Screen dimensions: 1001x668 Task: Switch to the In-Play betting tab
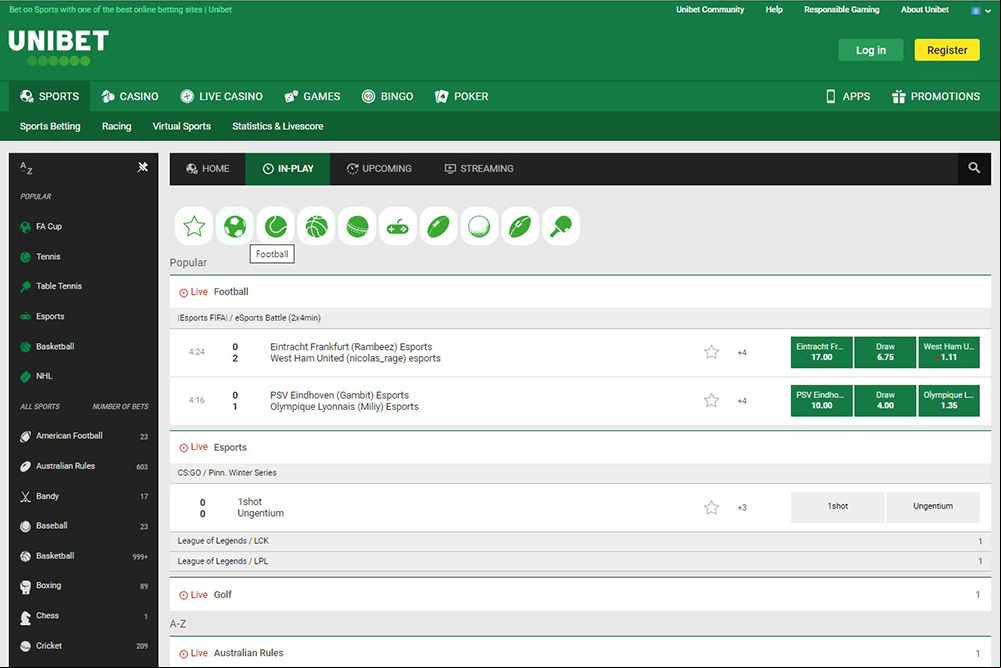click(288, 169)
